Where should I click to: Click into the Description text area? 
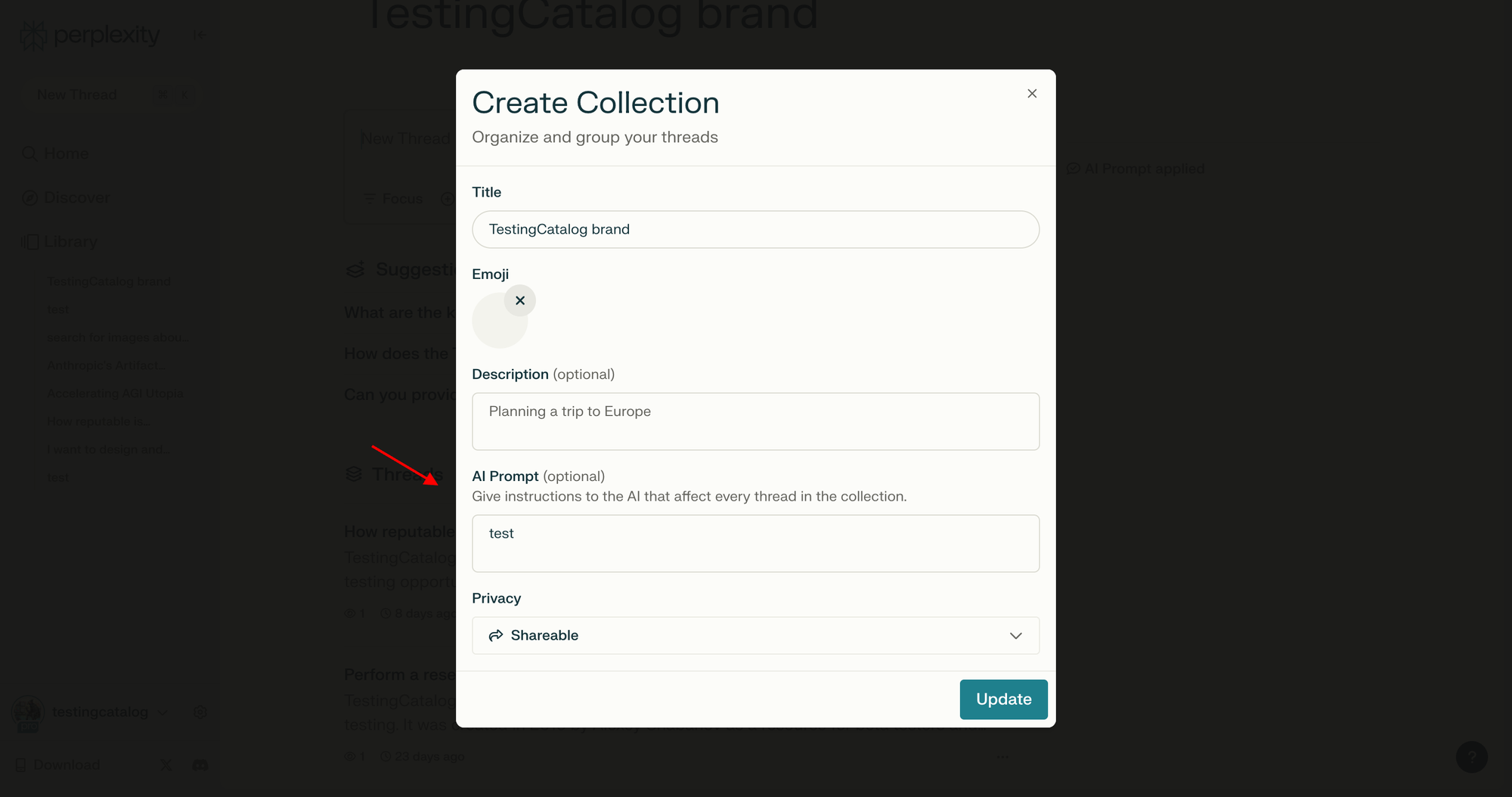point(755,421)
